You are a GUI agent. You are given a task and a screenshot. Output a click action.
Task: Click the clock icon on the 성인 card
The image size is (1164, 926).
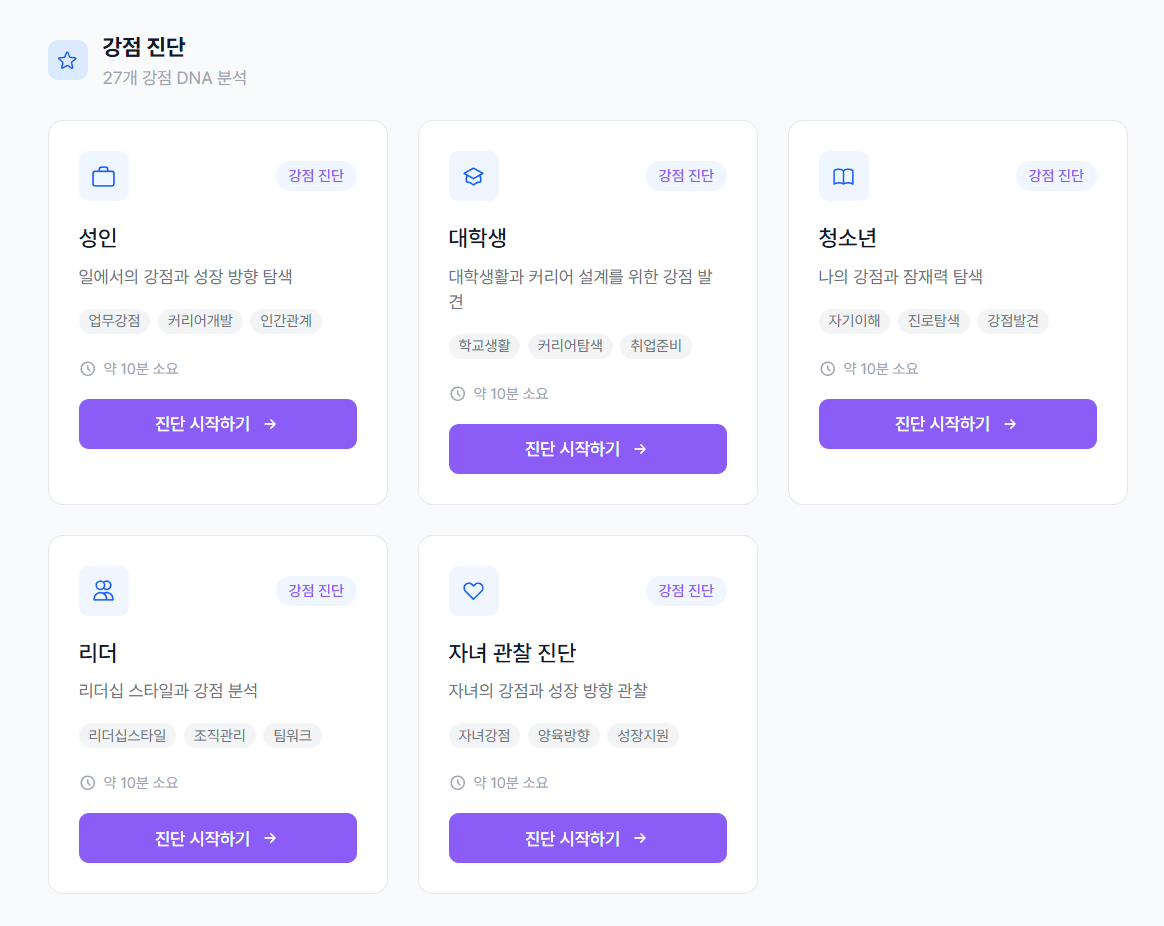[87, 368]
